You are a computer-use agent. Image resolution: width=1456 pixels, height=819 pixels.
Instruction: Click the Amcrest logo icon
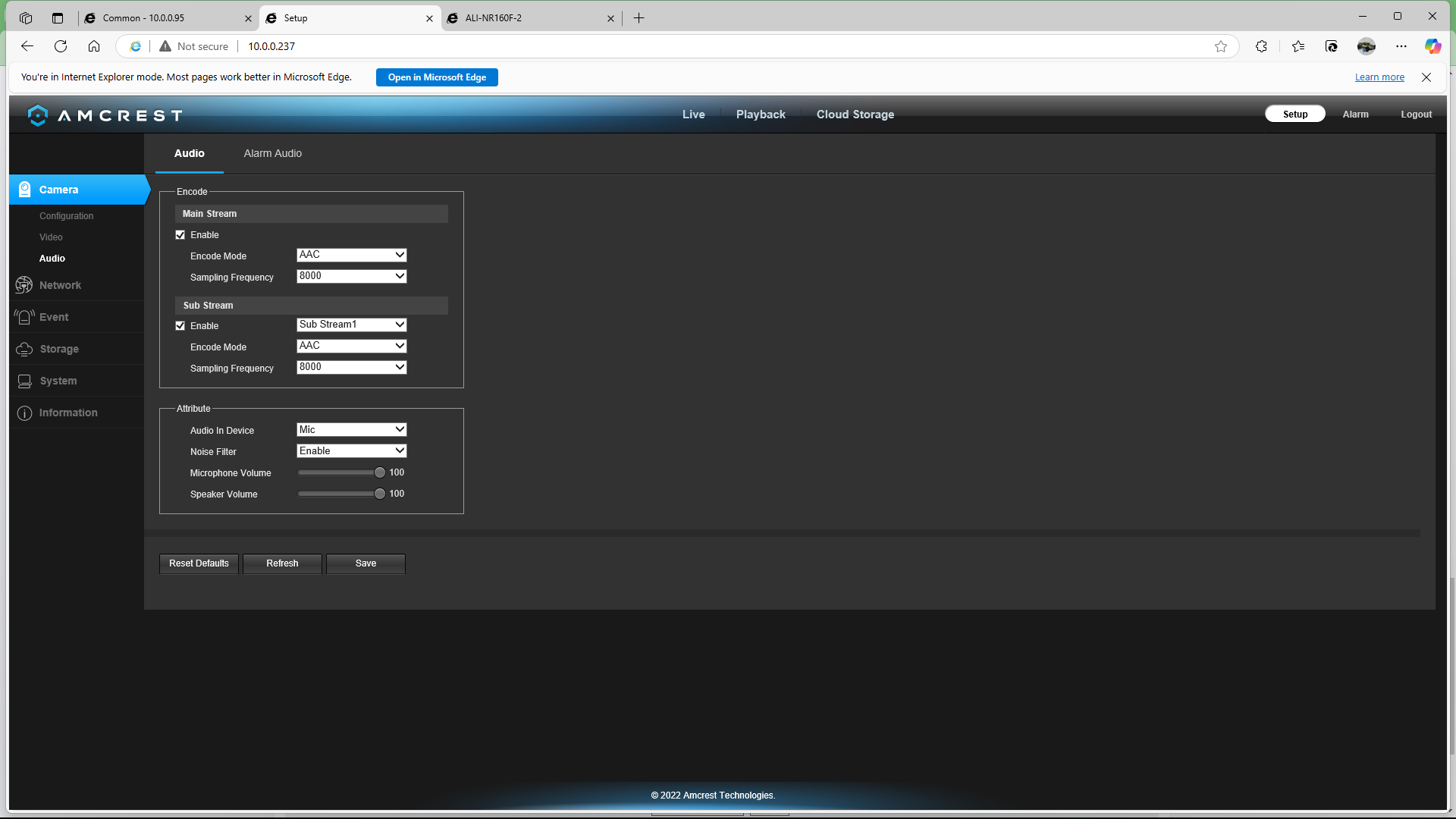click(x=37, y=115)
